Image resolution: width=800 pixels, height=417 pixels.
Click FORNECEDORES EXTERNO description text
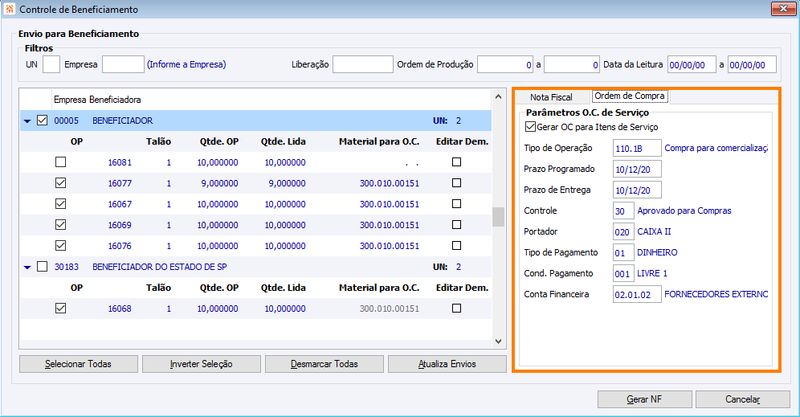coord(716,295)
